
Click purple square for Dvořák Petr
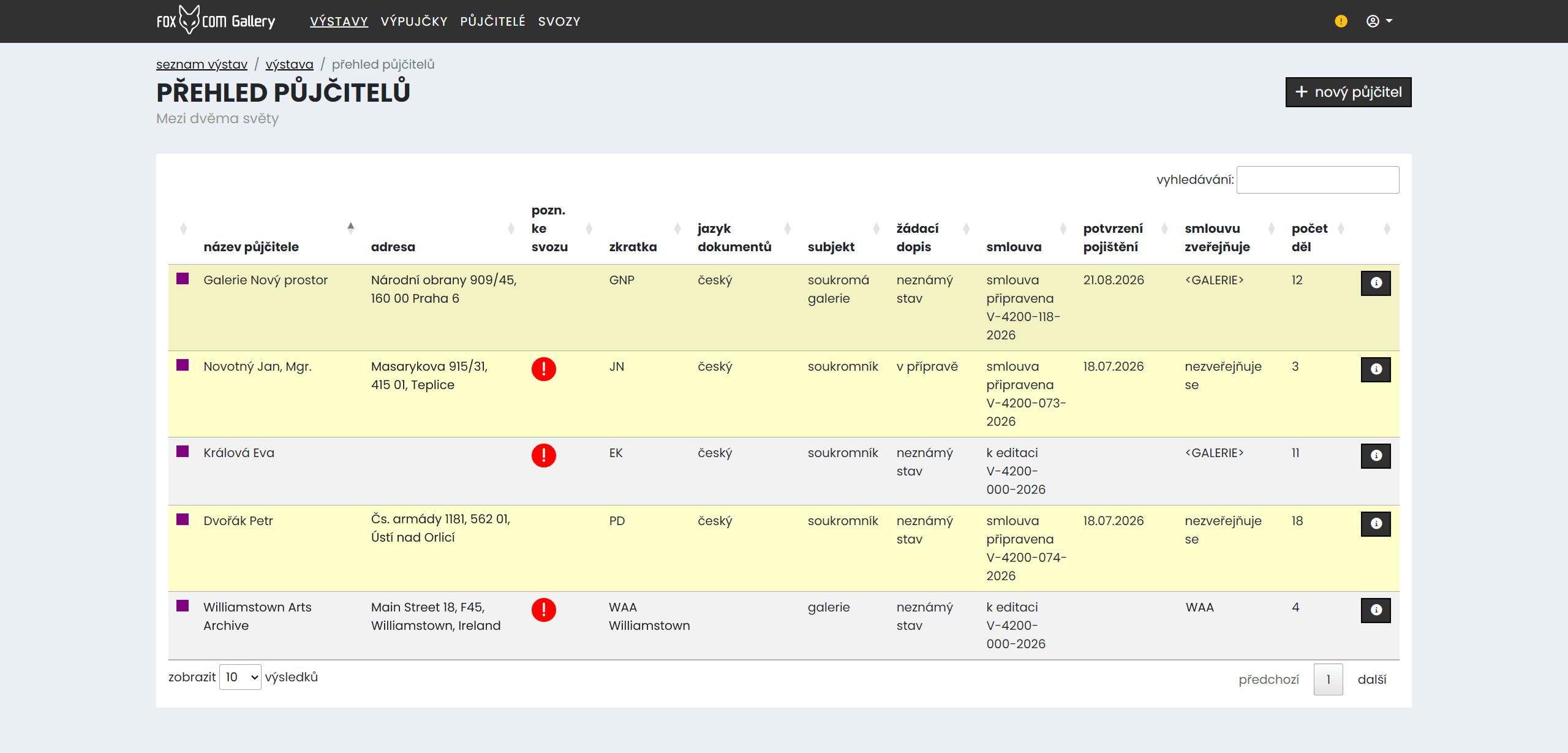click(183, 520)
